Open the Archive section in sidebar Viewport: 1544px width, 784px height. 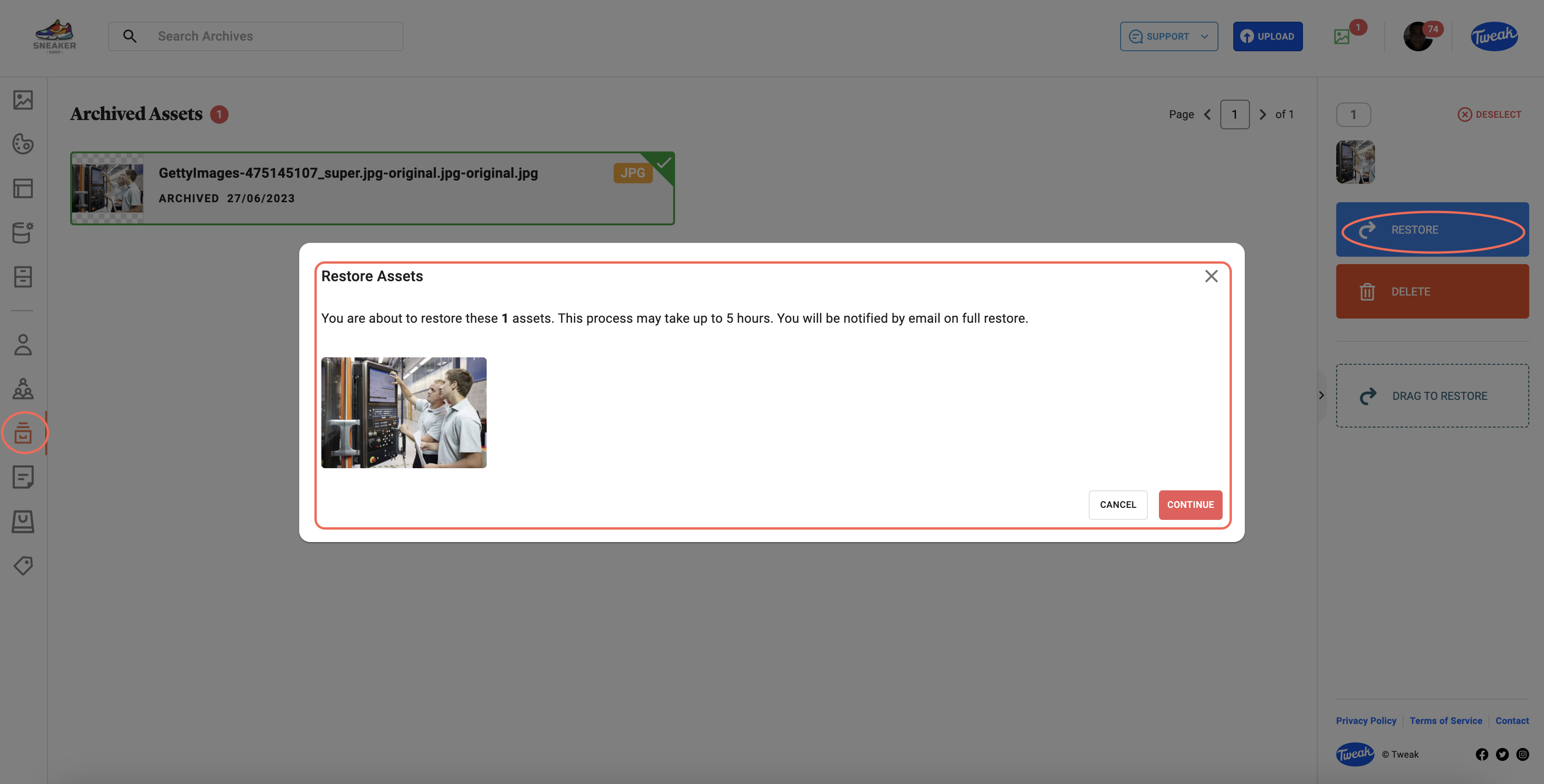[24, 433]
